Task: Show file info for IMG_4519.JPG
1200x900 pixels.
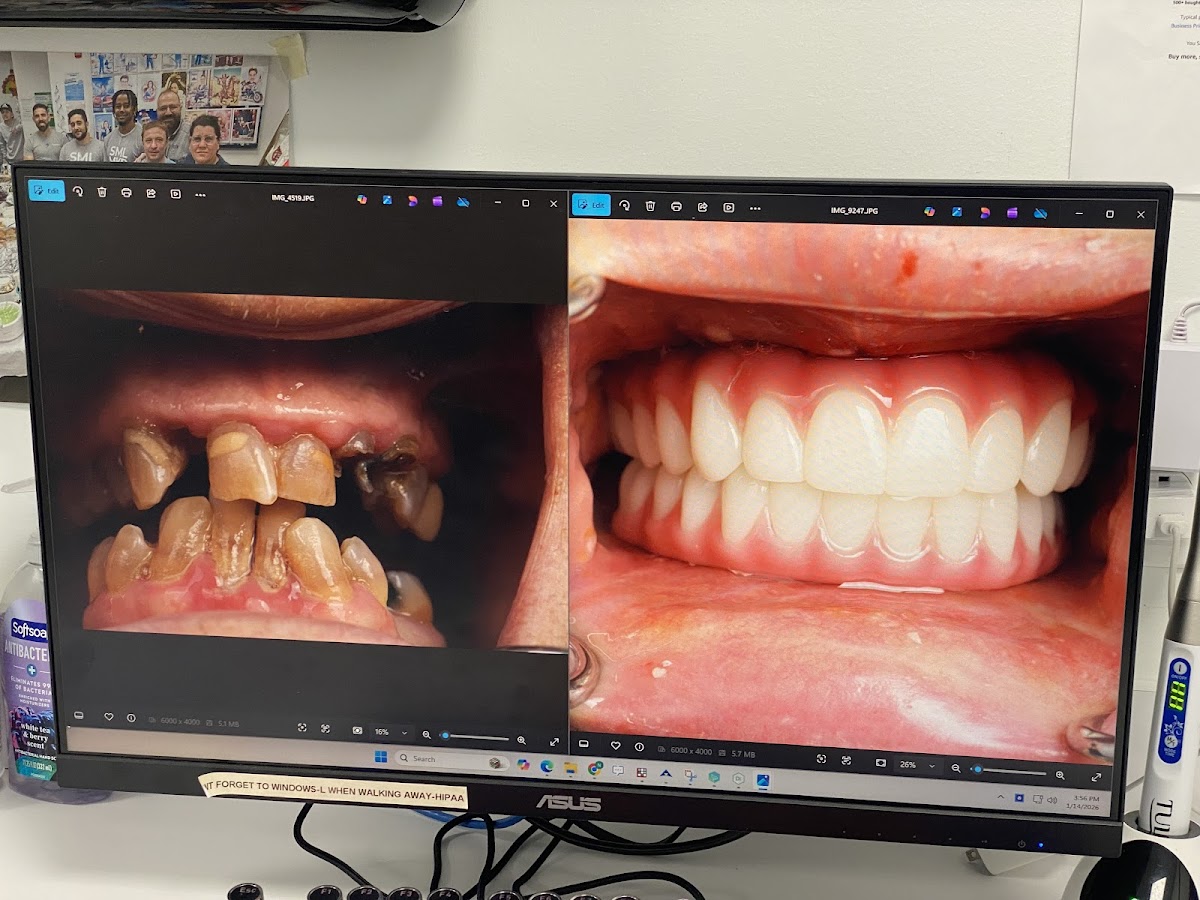Action: point(131,718)
